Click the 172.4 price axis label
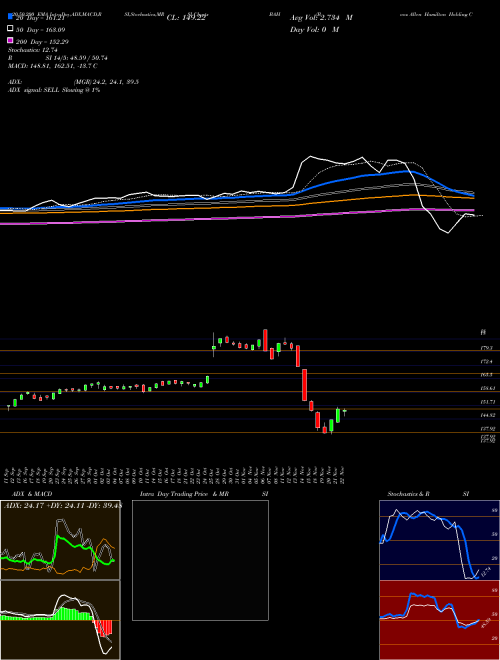Image resolution: width=500 pixels, height=660 pixels. 487,362
